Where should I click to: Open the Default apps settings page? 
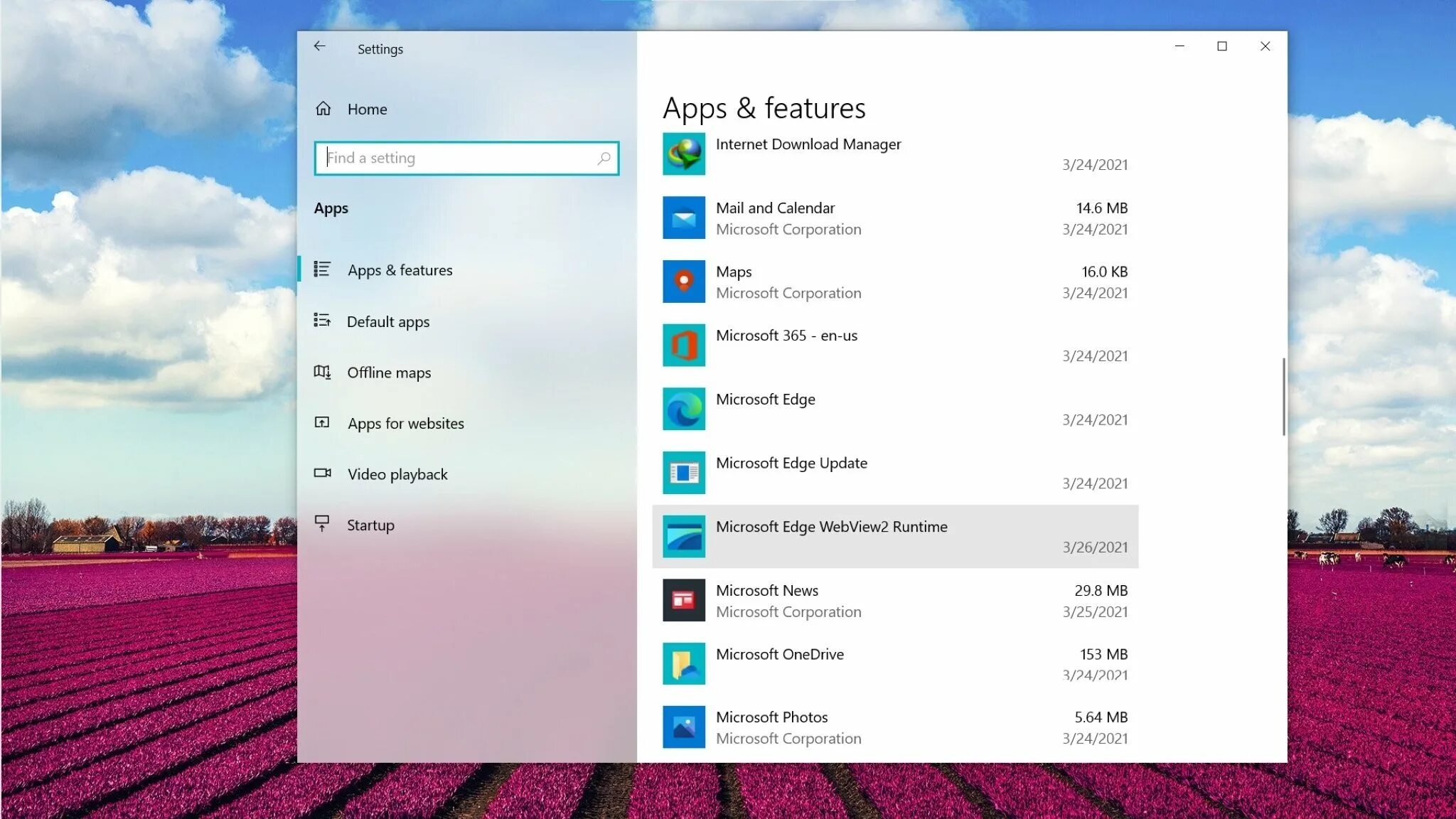pos(387,321)
